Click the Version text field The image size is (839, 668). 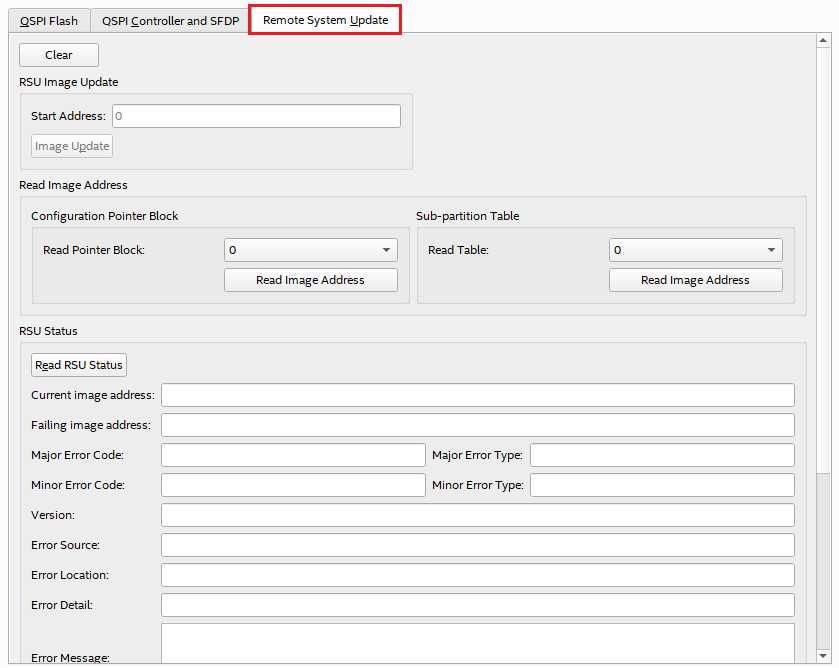(x=477, y=515)
